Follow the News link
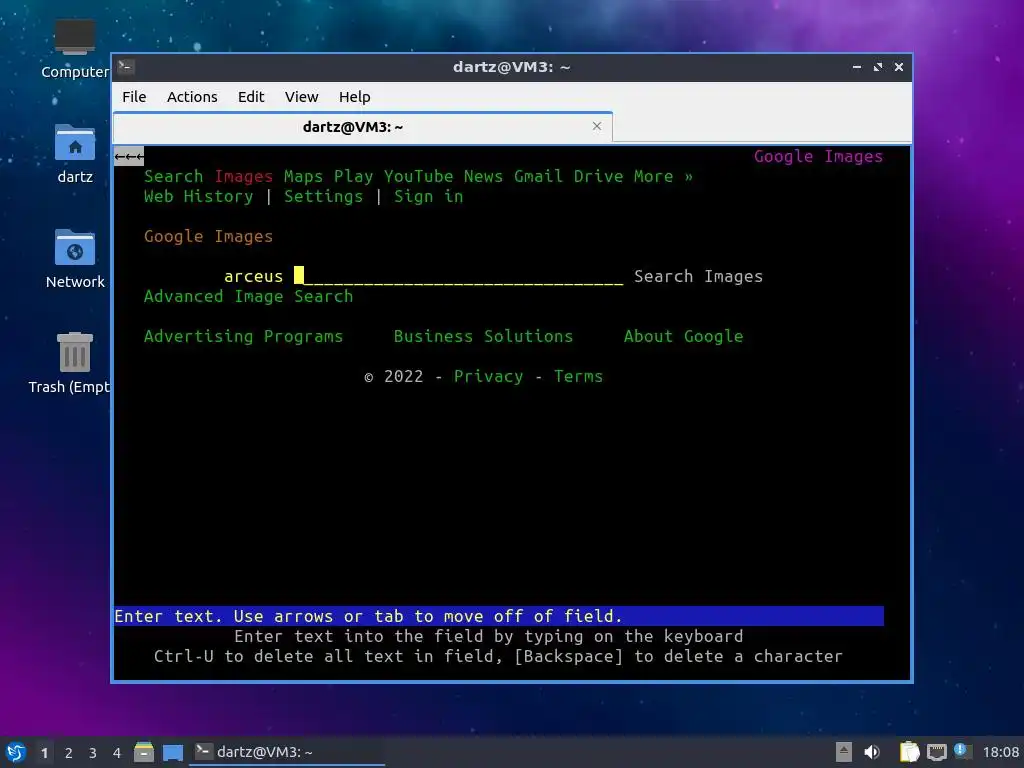Viewport: 1024px width, 768px height. (x=483, y=176)
